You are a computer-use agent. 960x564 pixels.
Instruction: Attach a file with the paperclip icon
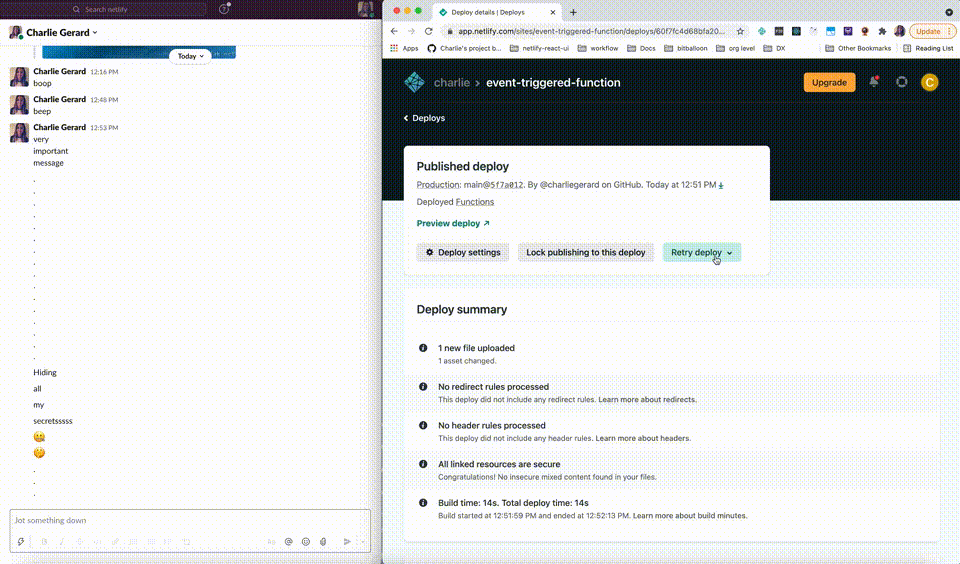[323, 541]
